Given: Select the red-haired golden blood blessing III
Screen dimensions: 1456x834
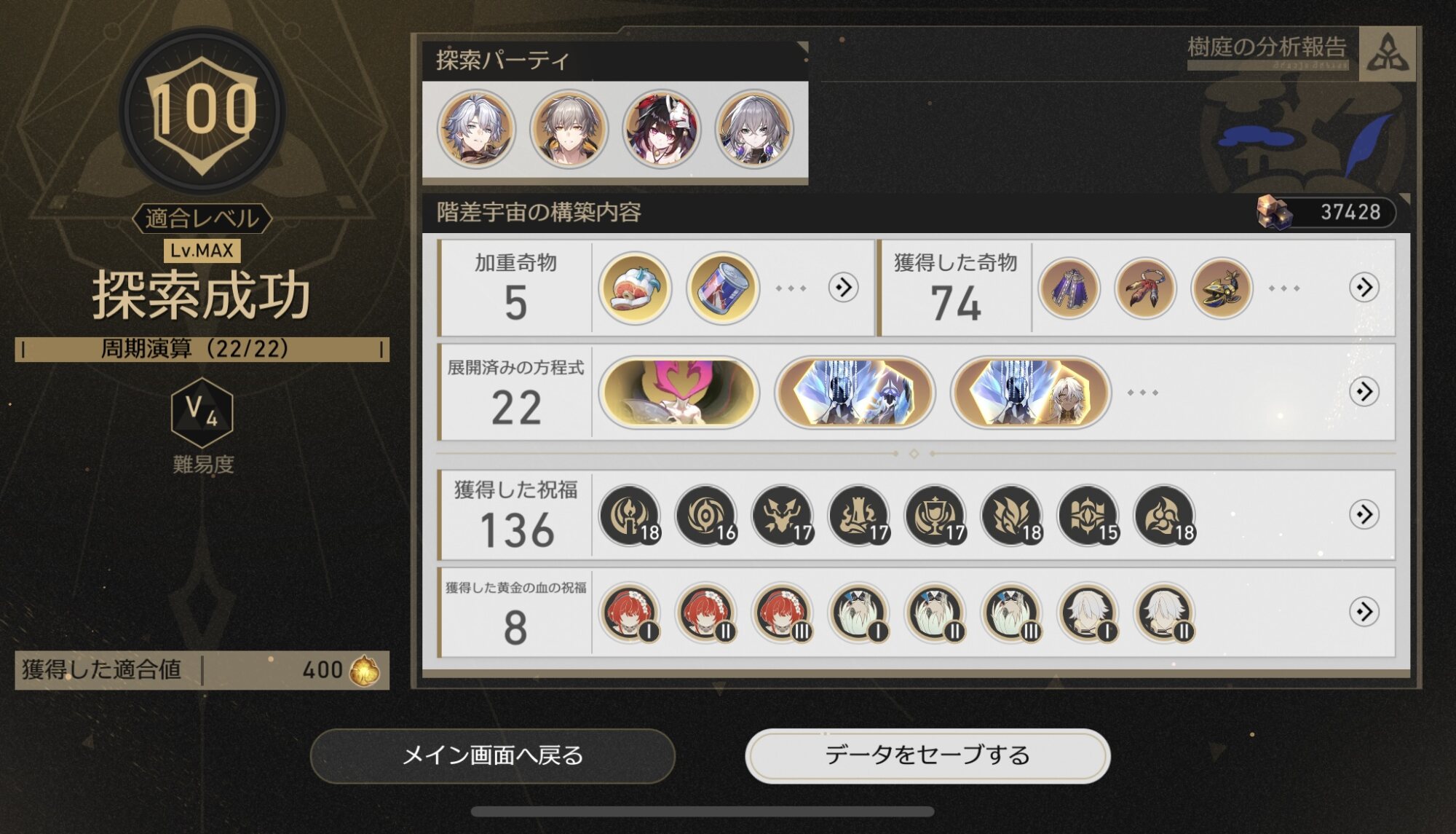Looking at the screenshot, I should (783, 613).
